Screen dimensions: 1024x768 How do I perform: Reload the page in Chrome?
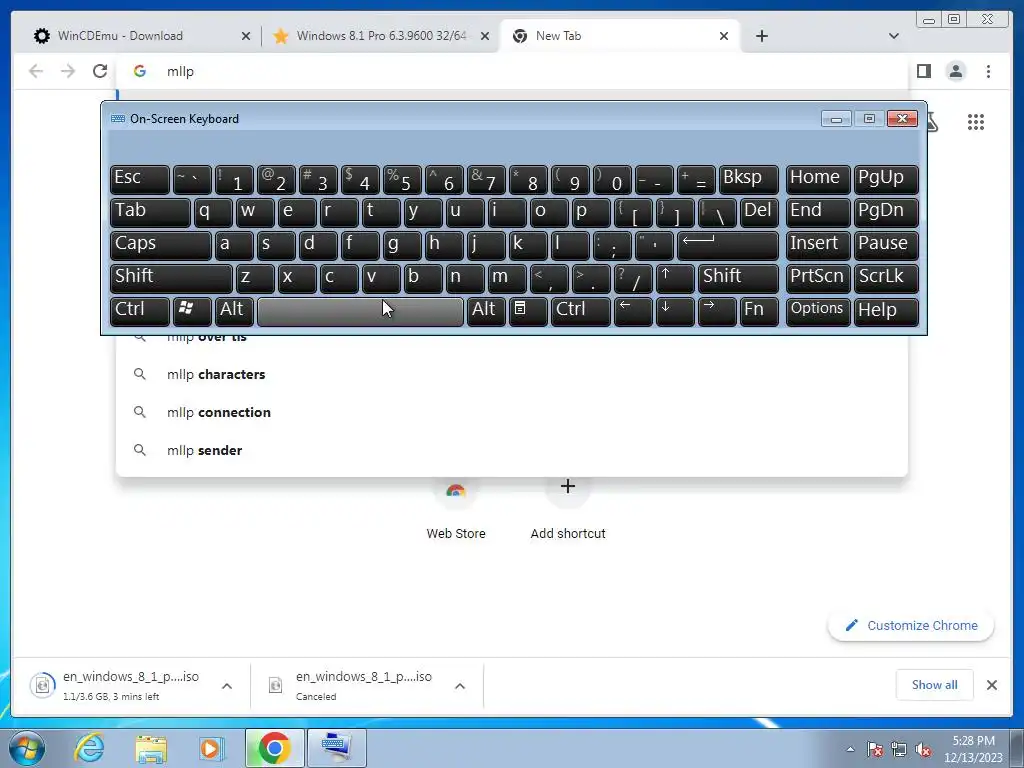click(100, 71)
